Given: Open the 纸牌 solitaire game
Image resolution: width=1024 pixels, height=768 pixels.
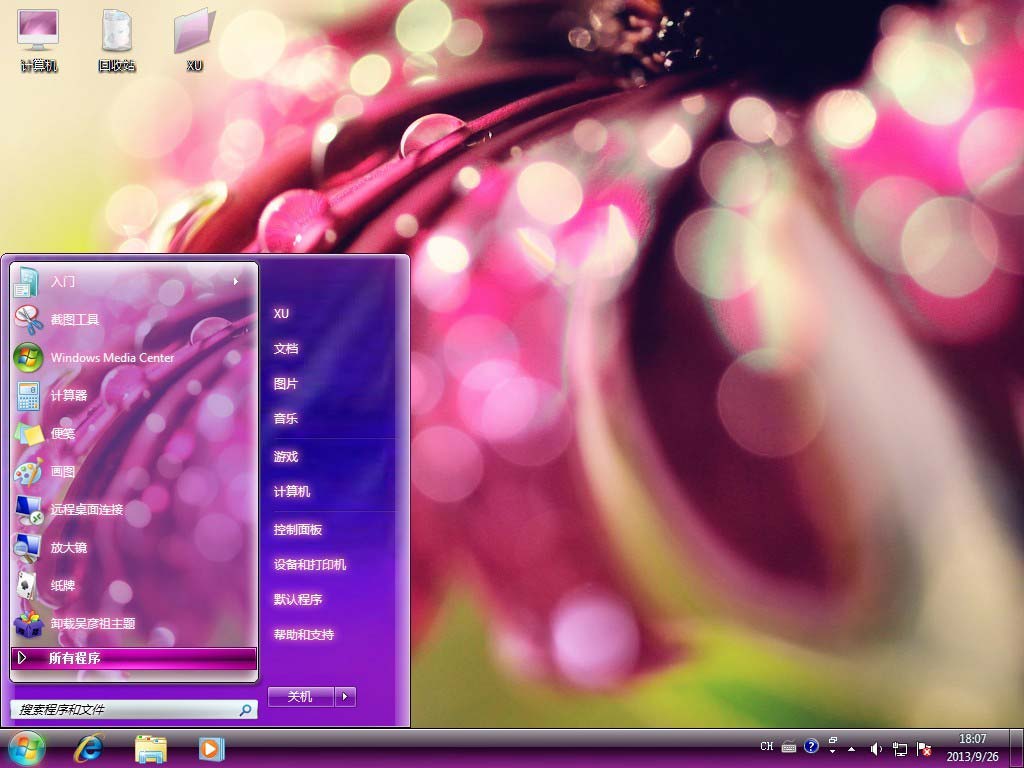Looking at the screenshot, I should click(x=62, y=585).
